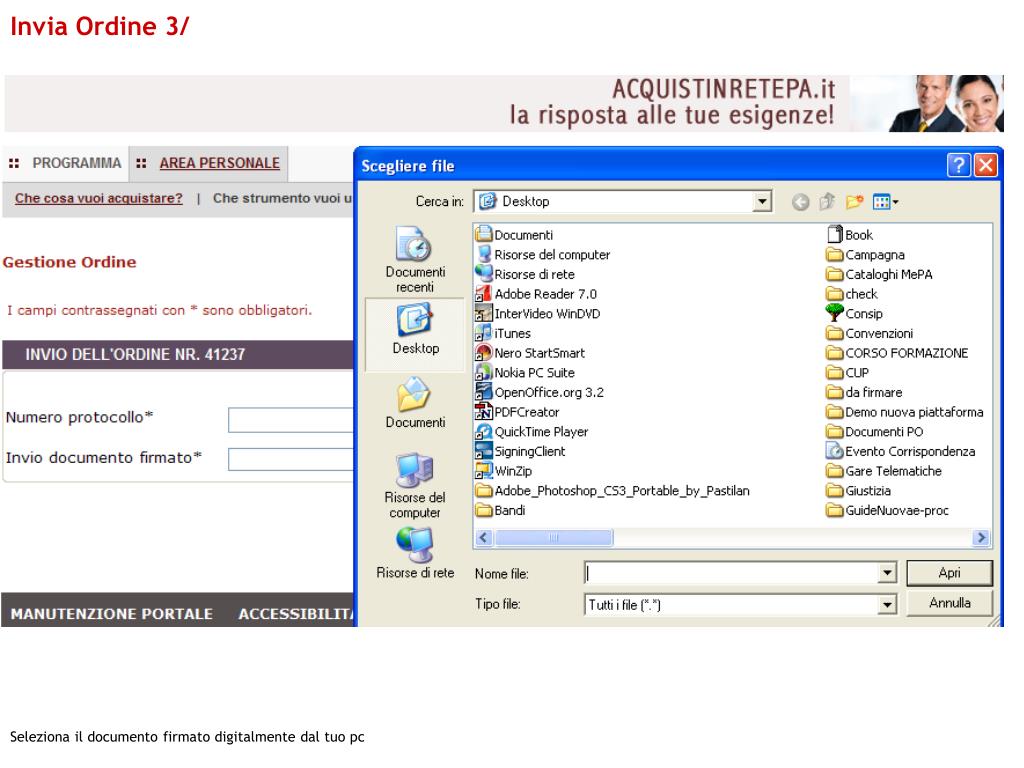Screen dimensions: 1024x768
Task: Click Che cosa vuoi acquistare? link
Action: click(99, 198)
